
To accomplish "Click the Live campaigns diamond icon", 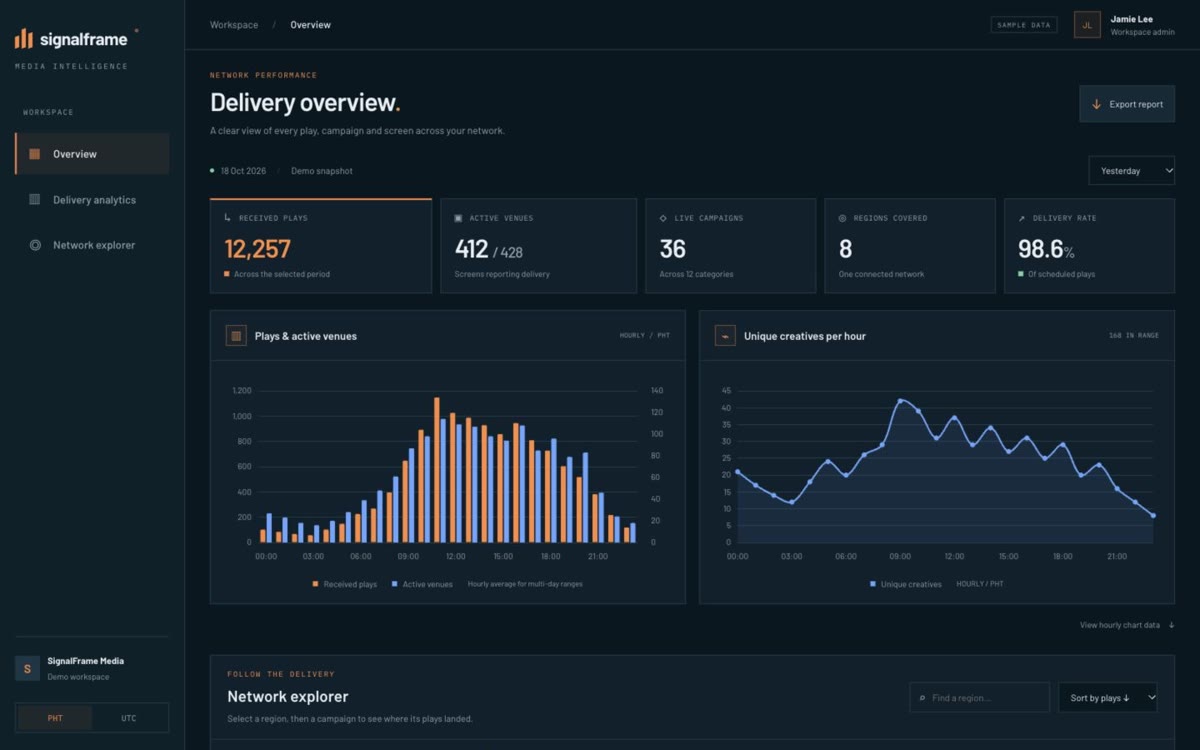I will (x=663, y=218).
